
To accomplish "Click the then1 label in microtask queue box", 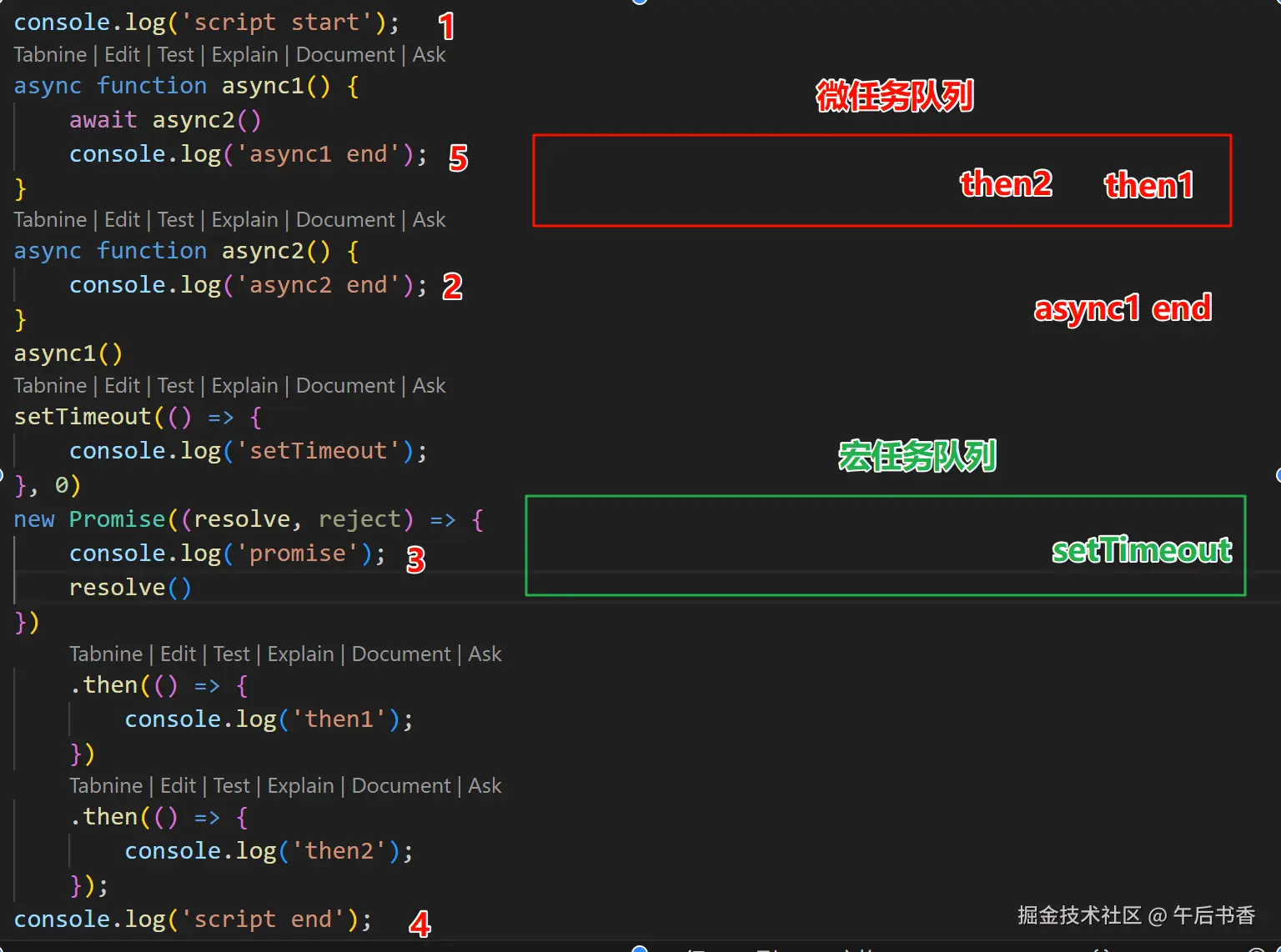I will click(1148, 184).
